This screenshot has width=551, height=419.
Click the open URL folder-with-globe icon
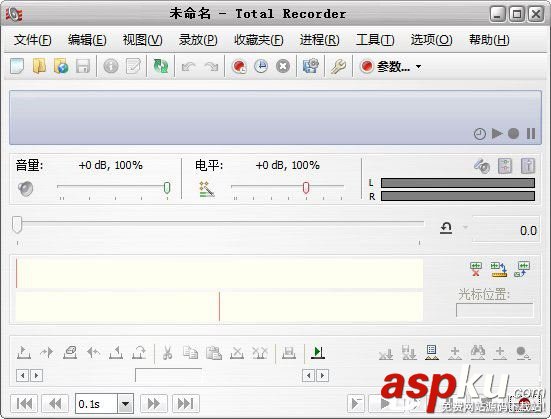(x=61, y=66)
